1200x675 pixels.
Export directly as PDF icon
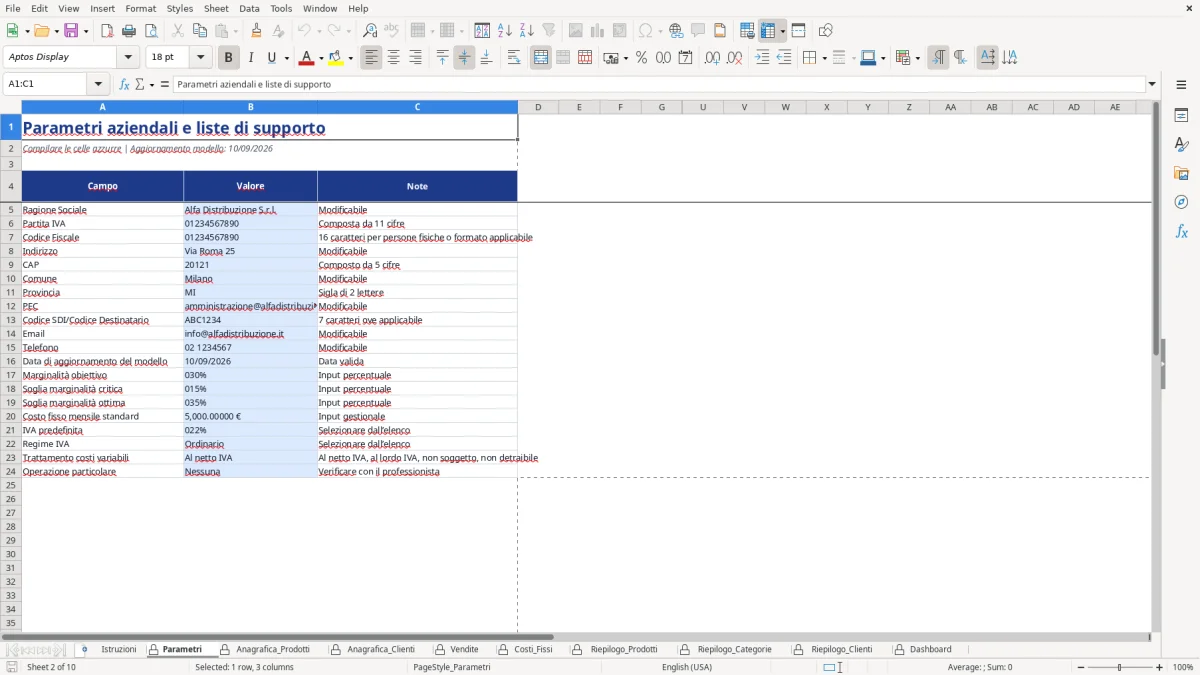click(x=107, y=31)
